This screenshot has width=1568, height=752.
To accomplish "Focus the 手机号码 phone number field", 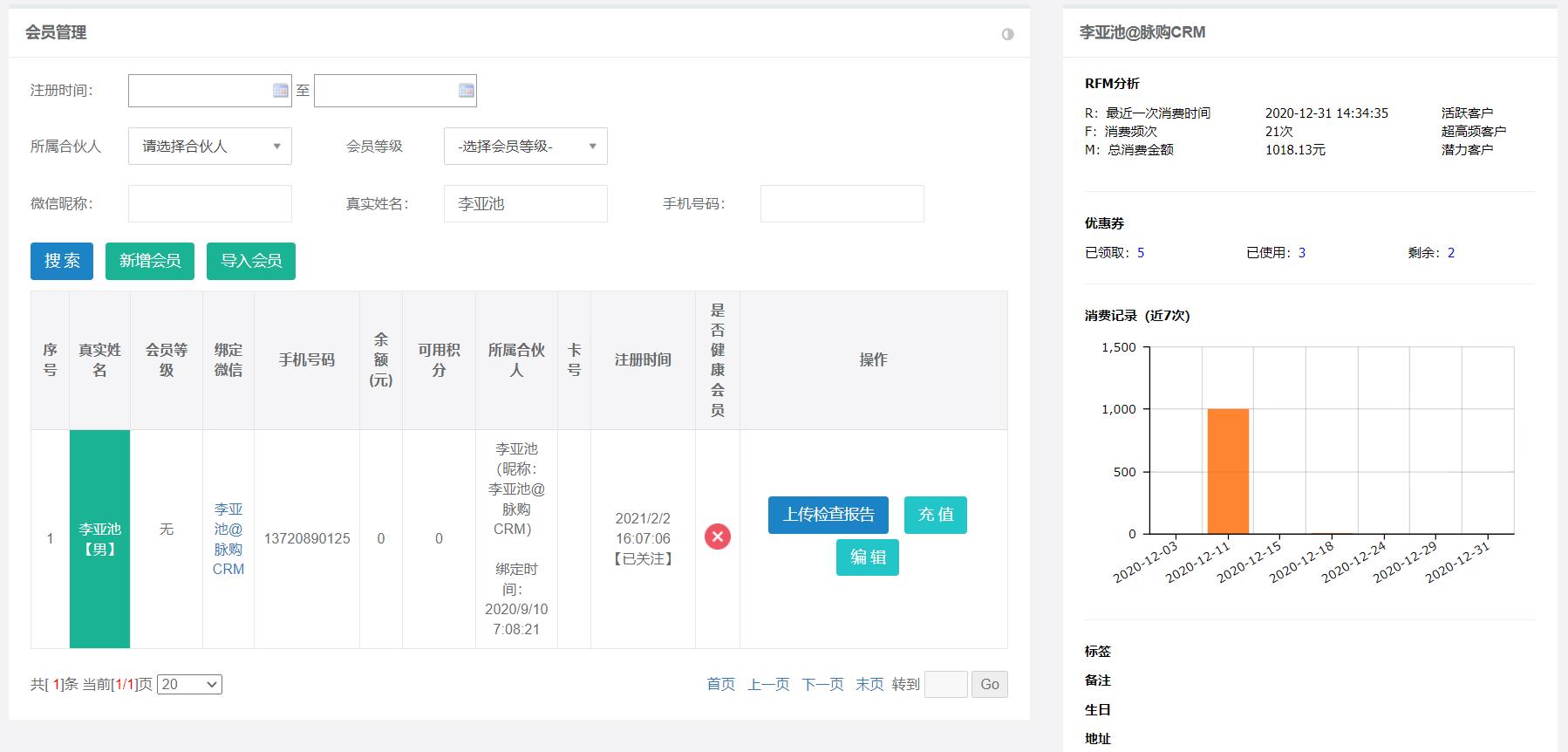I will tap(842, 204).
